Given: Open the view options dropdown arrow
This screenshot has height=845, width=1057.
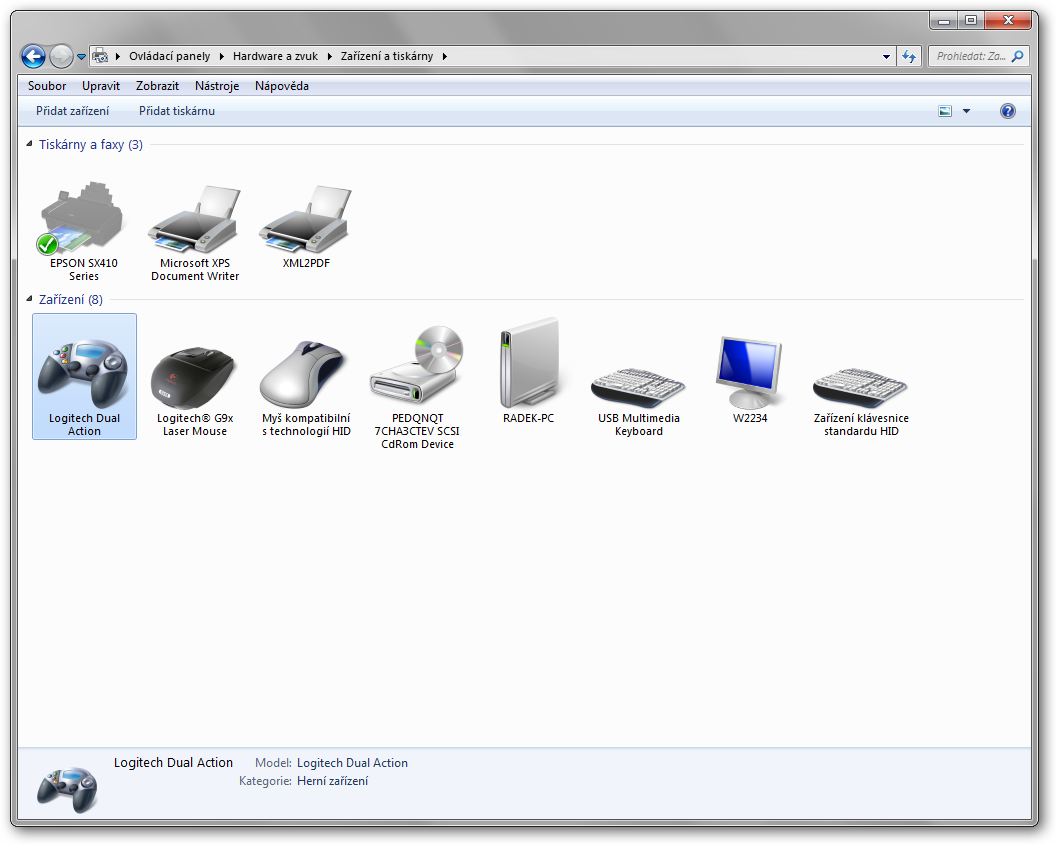Looking at the screenshot, I should (966, 111).
